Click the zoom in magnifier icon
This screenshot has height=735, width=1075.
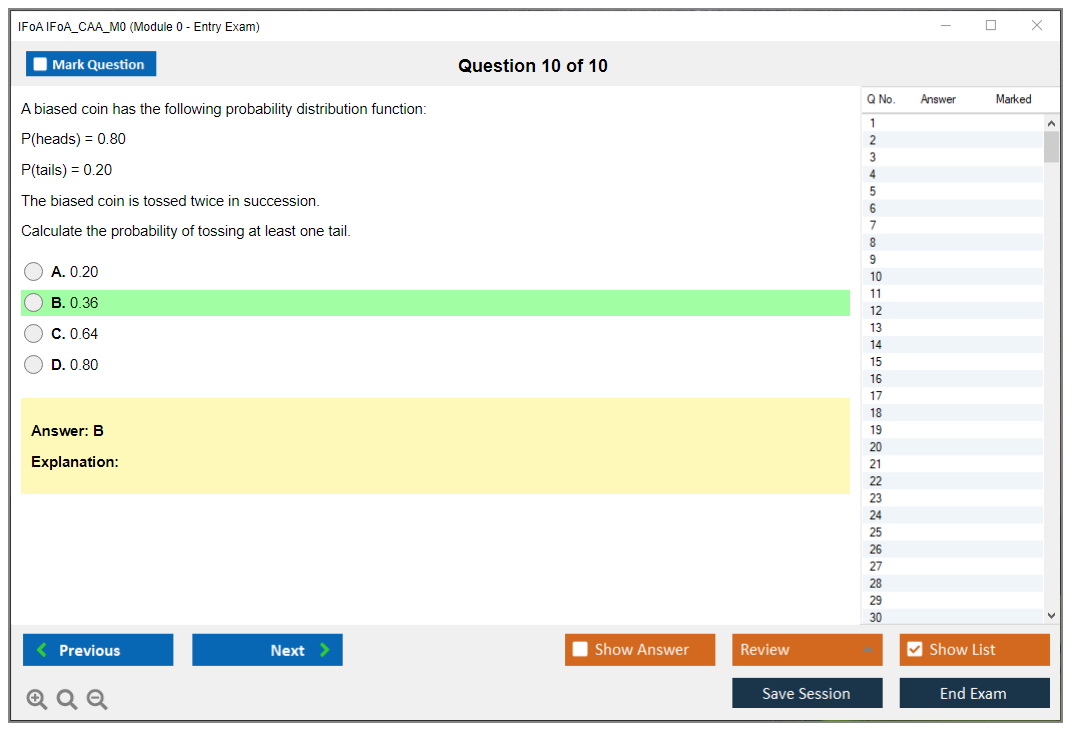point(37,700)
